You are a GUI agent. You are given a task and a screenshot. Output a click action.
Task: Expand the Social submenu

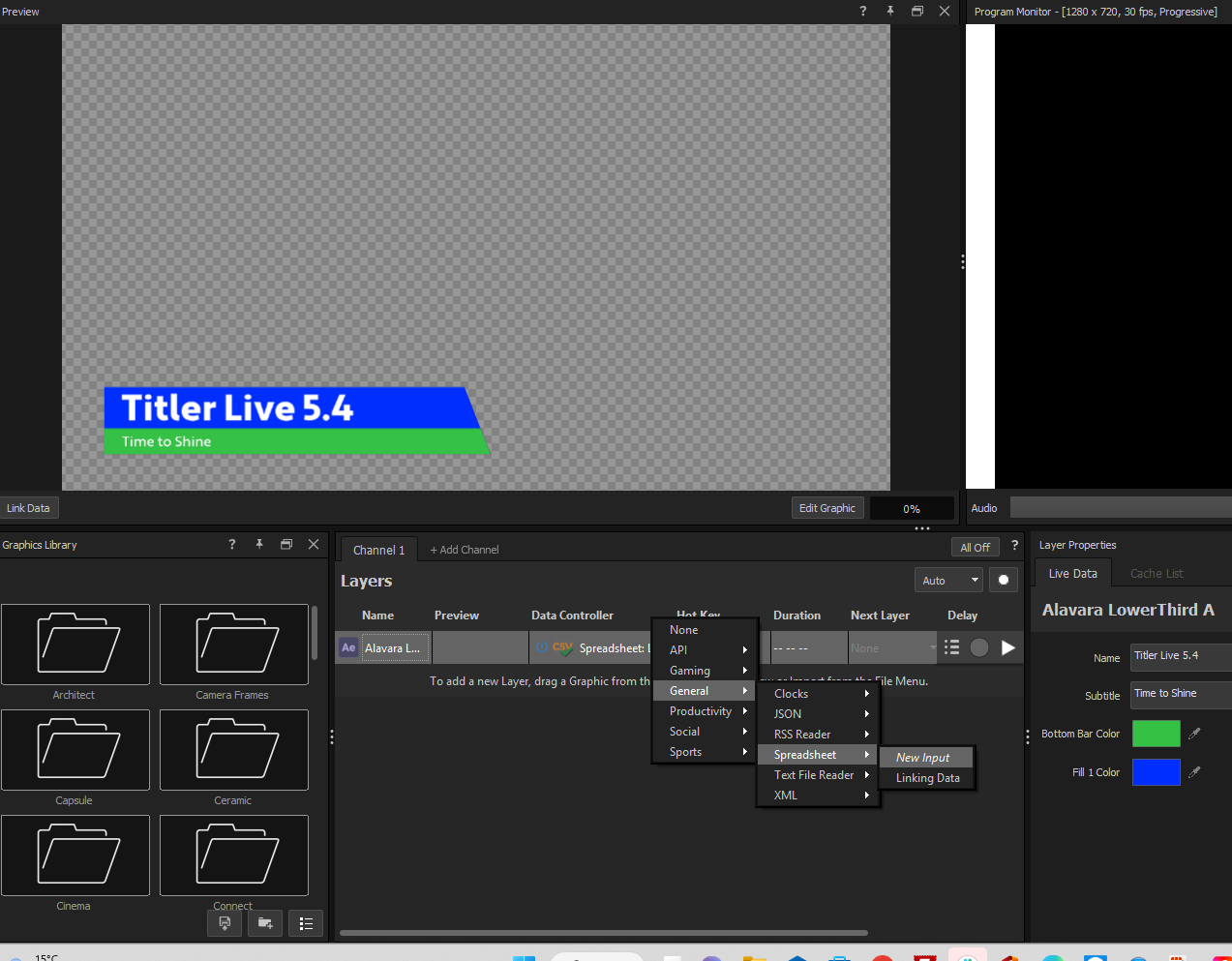pyautogui.click(x=704, y=732)
